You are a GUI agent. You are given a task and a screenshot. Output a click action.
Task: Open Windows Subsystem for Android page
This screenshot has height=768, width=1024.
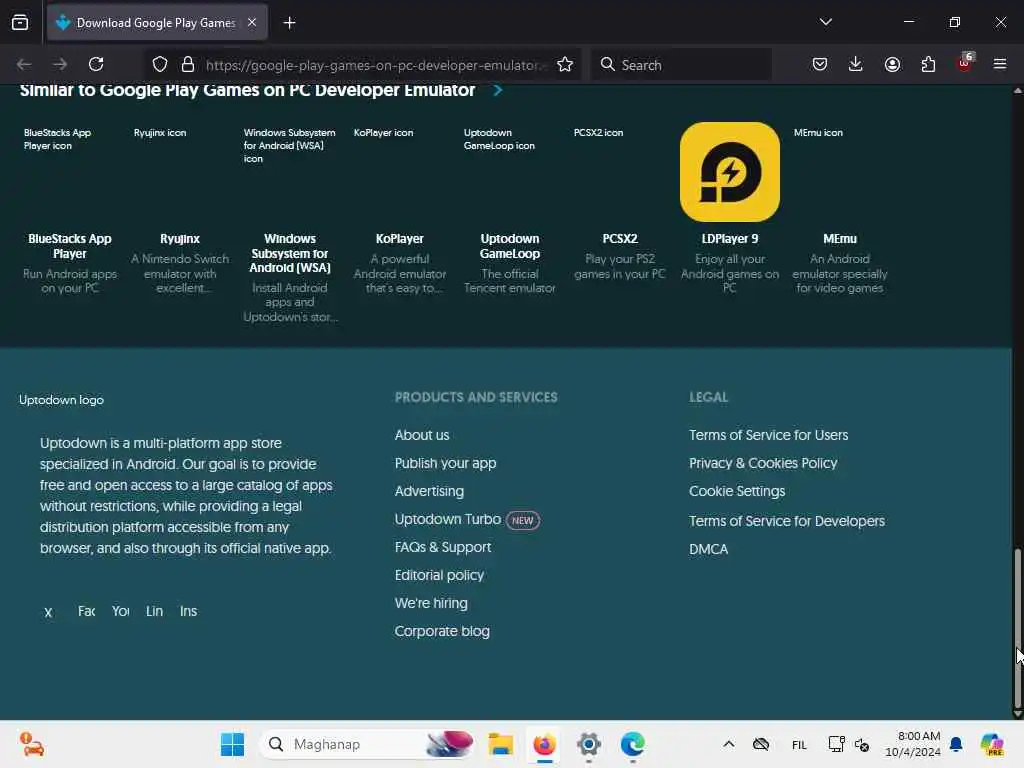[x=289, y=253]
